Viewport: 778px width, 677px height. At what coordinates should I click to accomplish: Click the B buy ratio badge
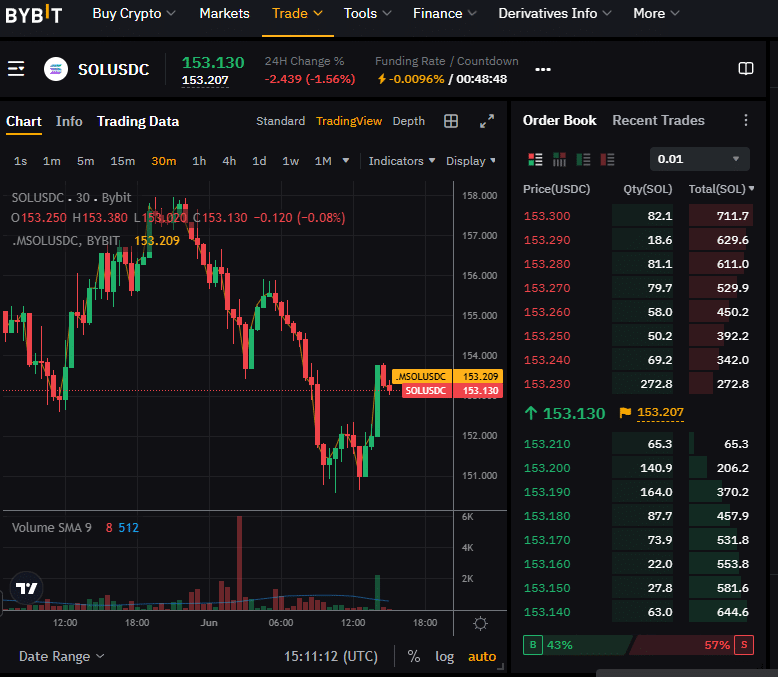pos(533,645)
